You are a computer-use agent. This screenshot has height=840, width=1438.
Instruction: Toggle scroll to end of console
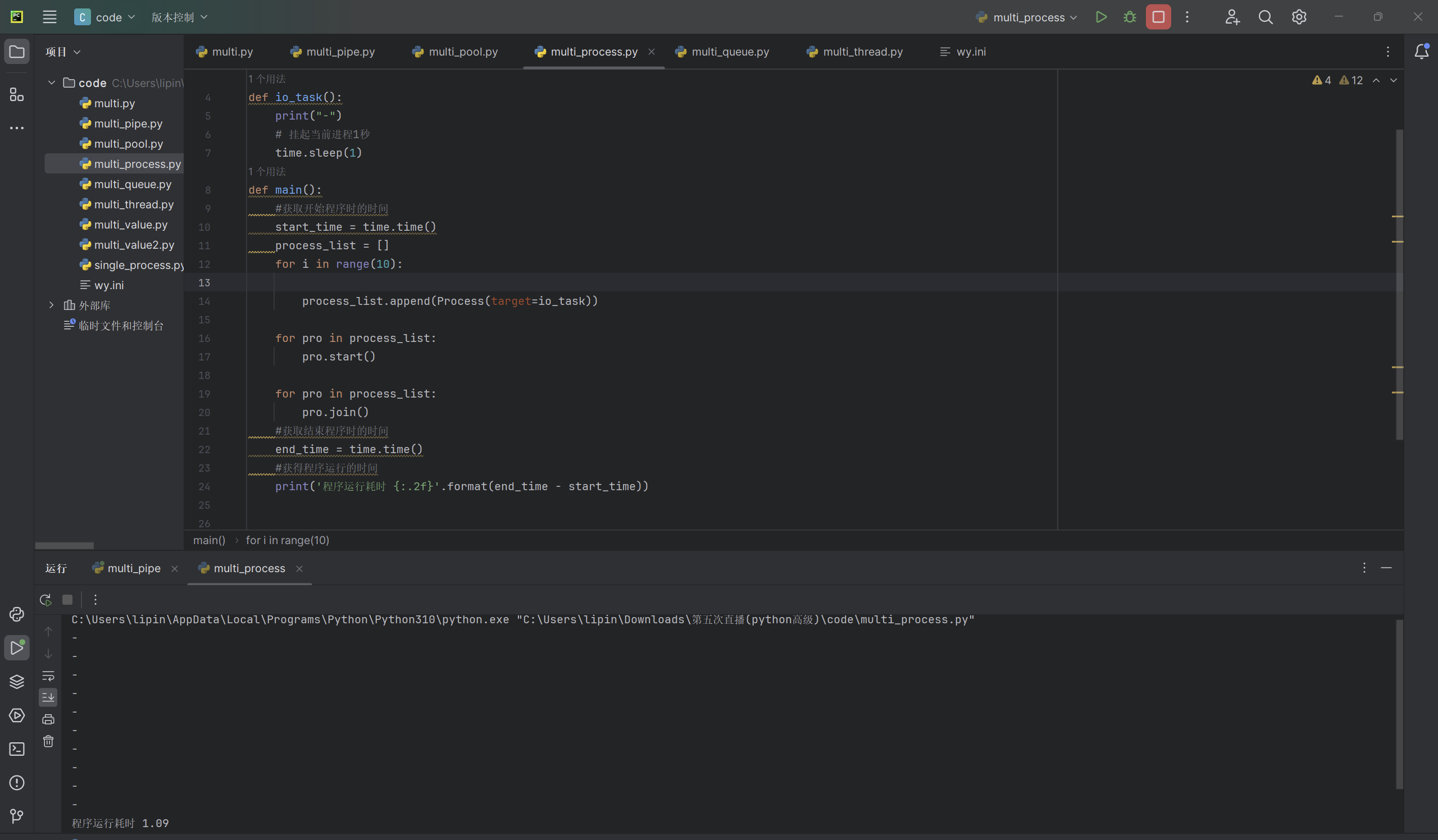click(48, 697)
